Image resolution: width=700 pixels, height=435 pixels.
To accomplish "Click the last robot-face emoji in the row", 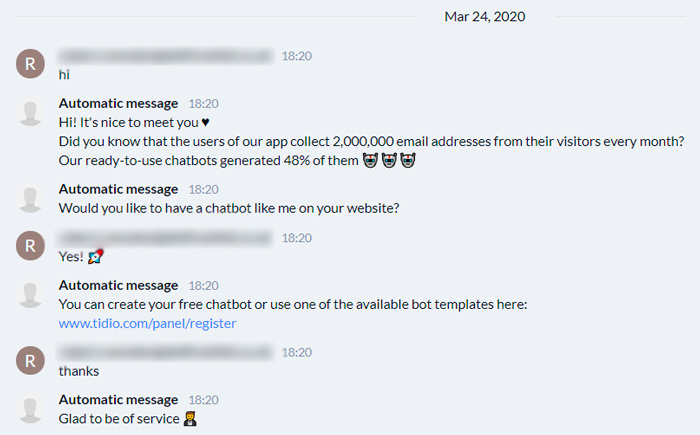I will click(408, 160).
